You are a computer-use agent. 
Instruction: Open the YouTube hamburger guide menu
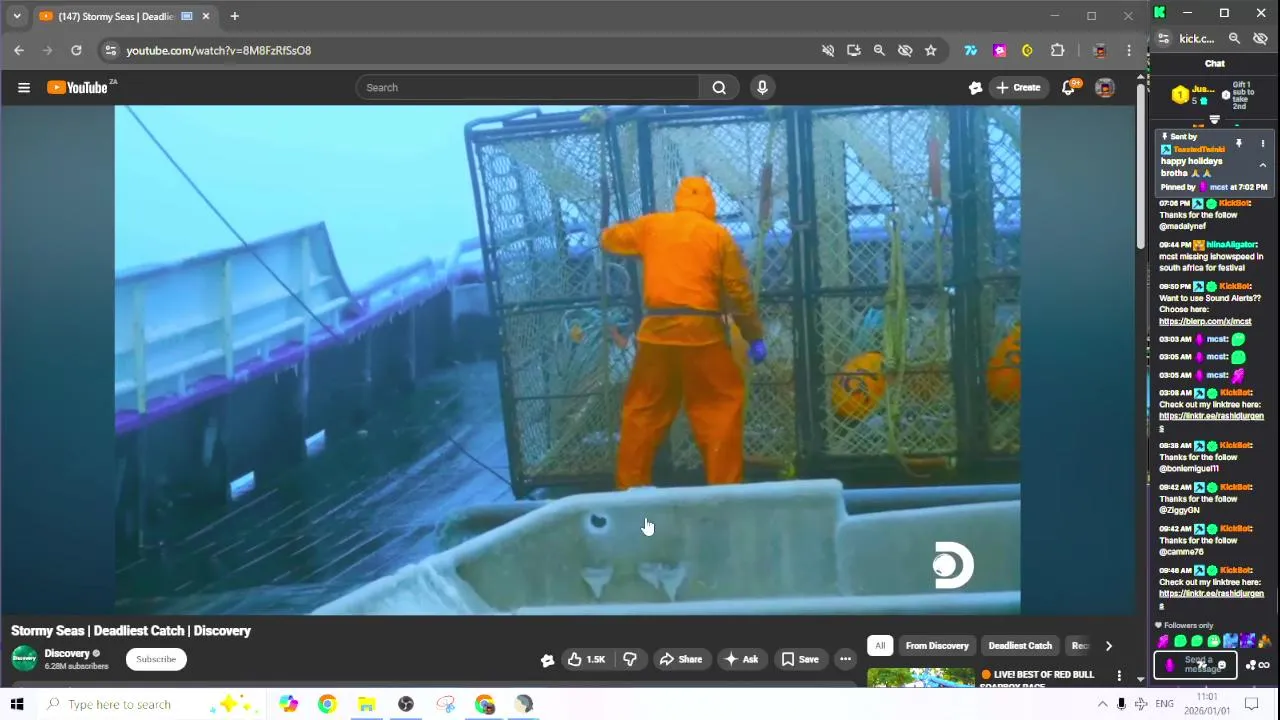(x=24, y=88)
